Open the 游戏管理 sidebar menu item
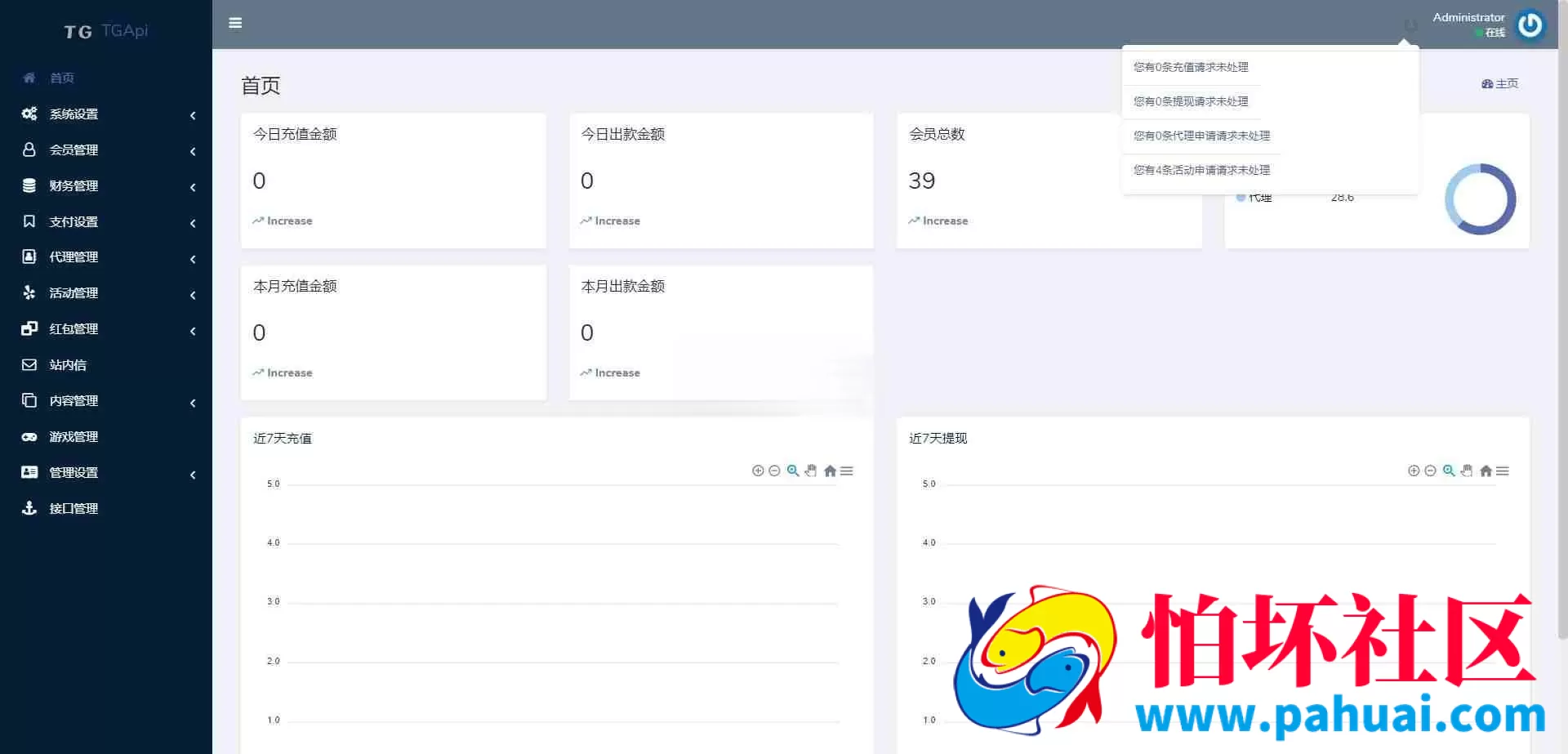 click(x=106, y=436)
